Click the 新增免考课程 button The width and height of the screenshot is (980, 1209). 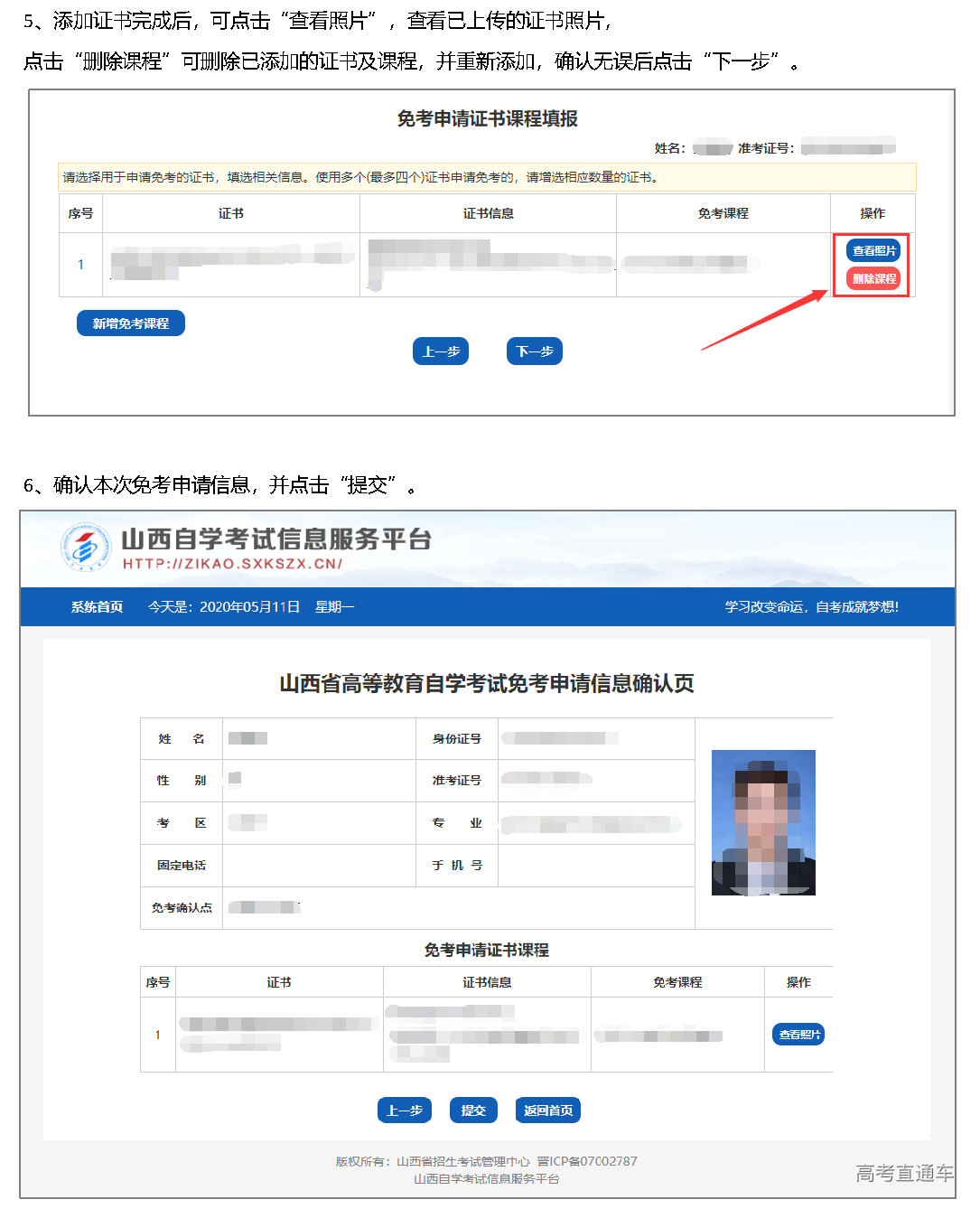131,323
